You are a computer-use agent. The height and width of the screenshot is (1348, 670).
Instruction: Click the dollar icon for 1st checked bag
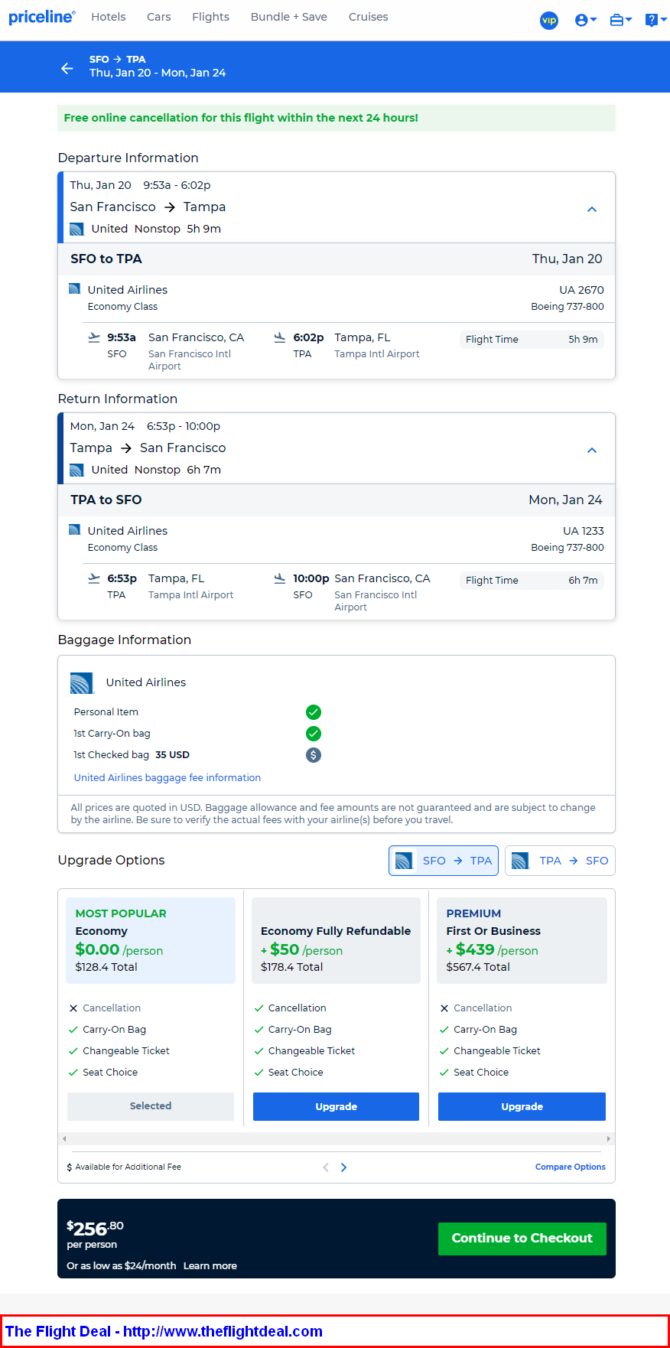[313, 755]
